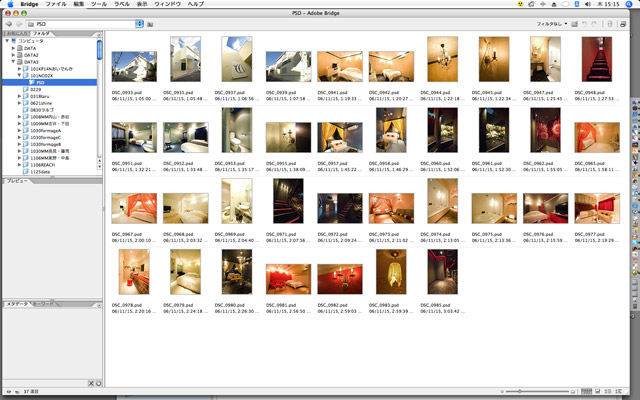Select thumbnail DSC_0982.psd

[x=340, y=279]
